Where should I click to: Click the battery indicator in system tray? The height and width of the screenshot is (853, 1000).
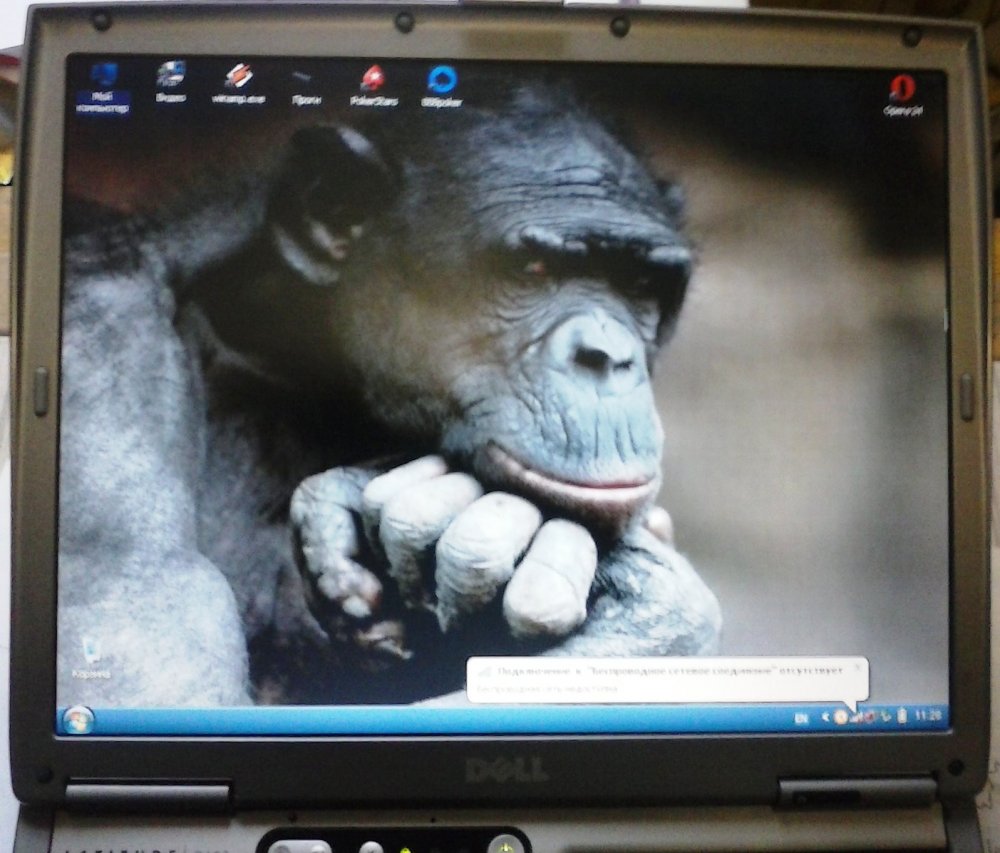click(902, 716)
